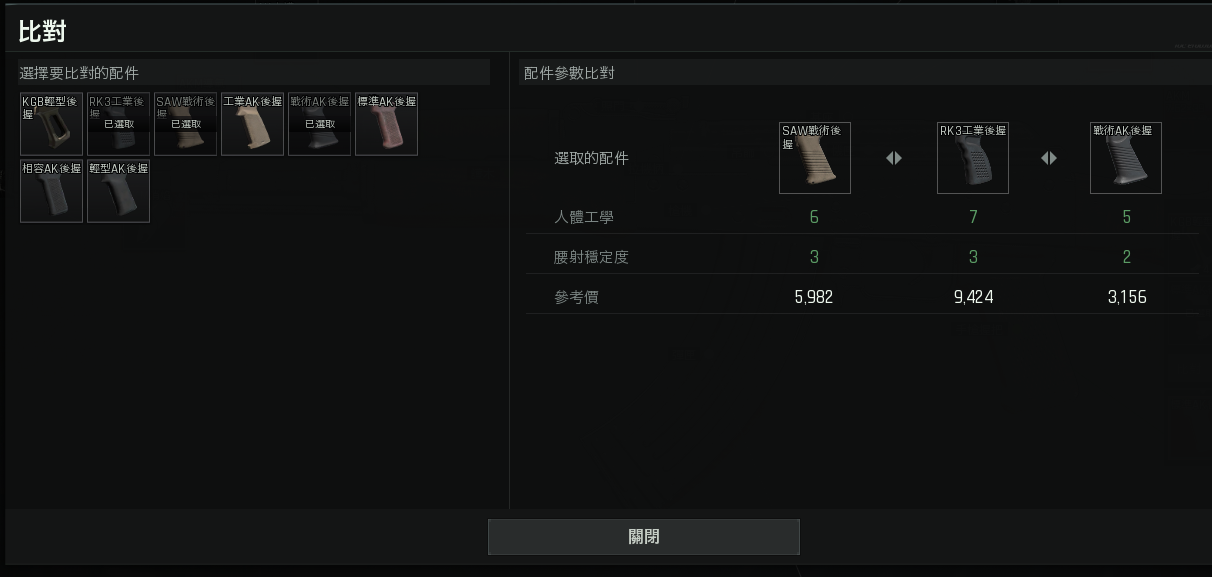1212x577 pixels.
Task: Add 標準AK後握 grip to comparison
Action: point(386,124)
